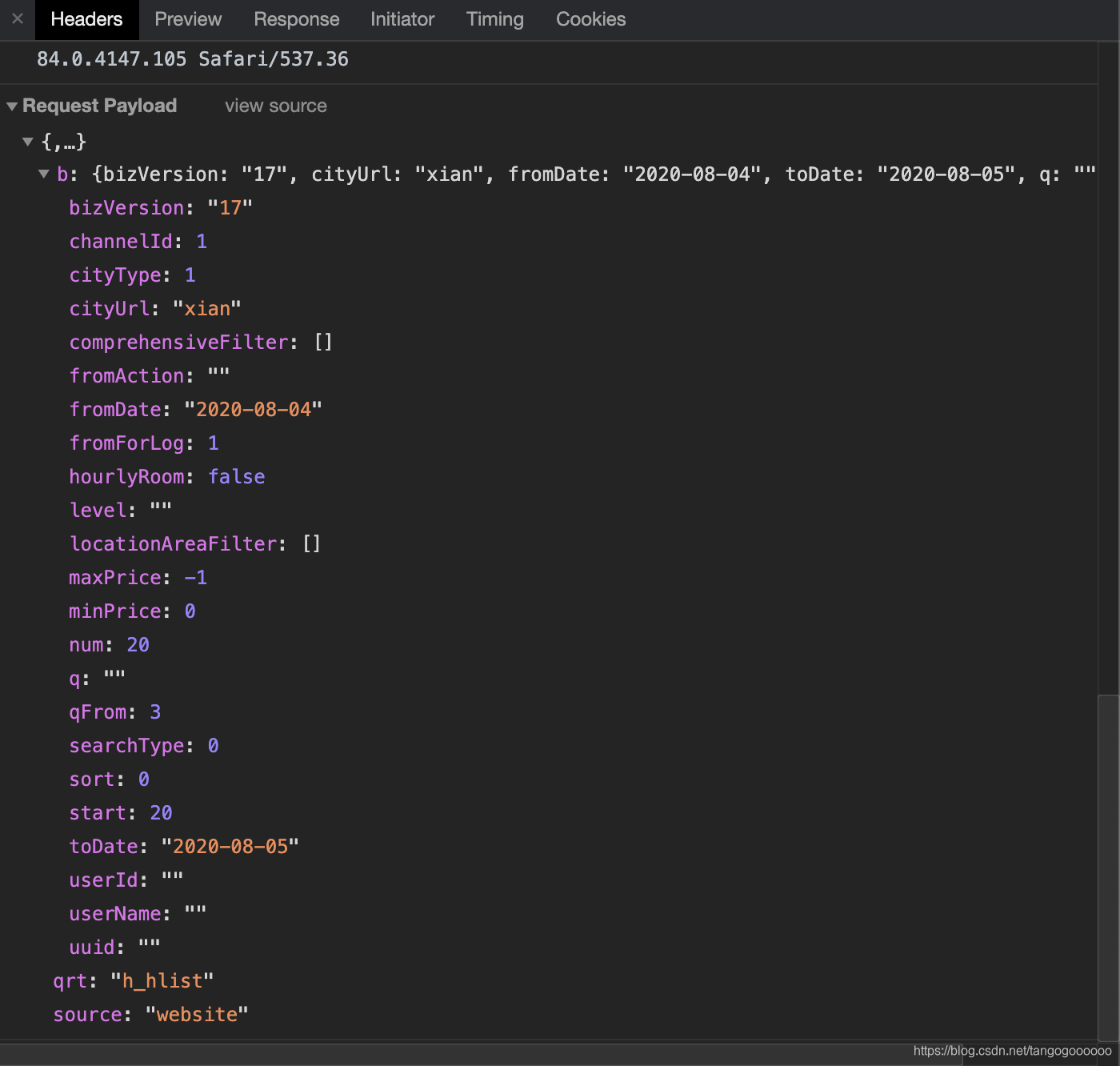Select the fromForLog: 1 row
Screen dimensions: 1120x1066
click(x=144, y=443)
